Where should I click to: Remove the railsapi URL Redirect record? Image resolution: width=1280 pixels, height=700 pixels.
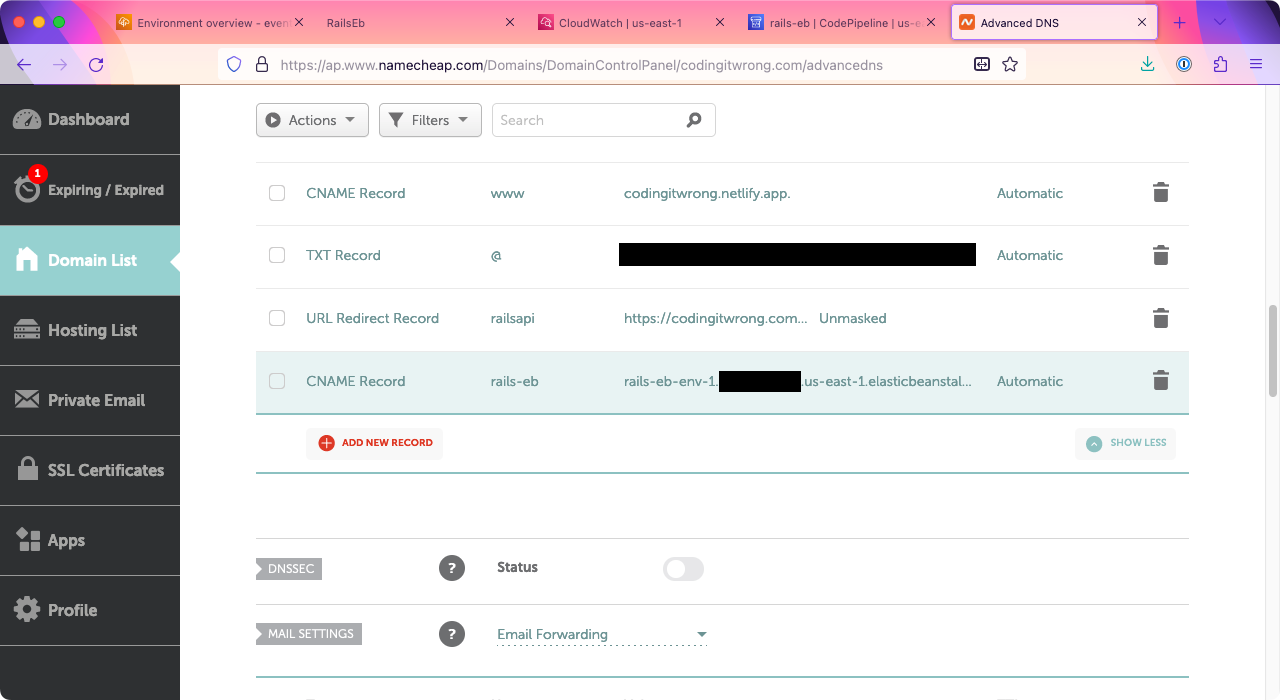point(1160,318)
